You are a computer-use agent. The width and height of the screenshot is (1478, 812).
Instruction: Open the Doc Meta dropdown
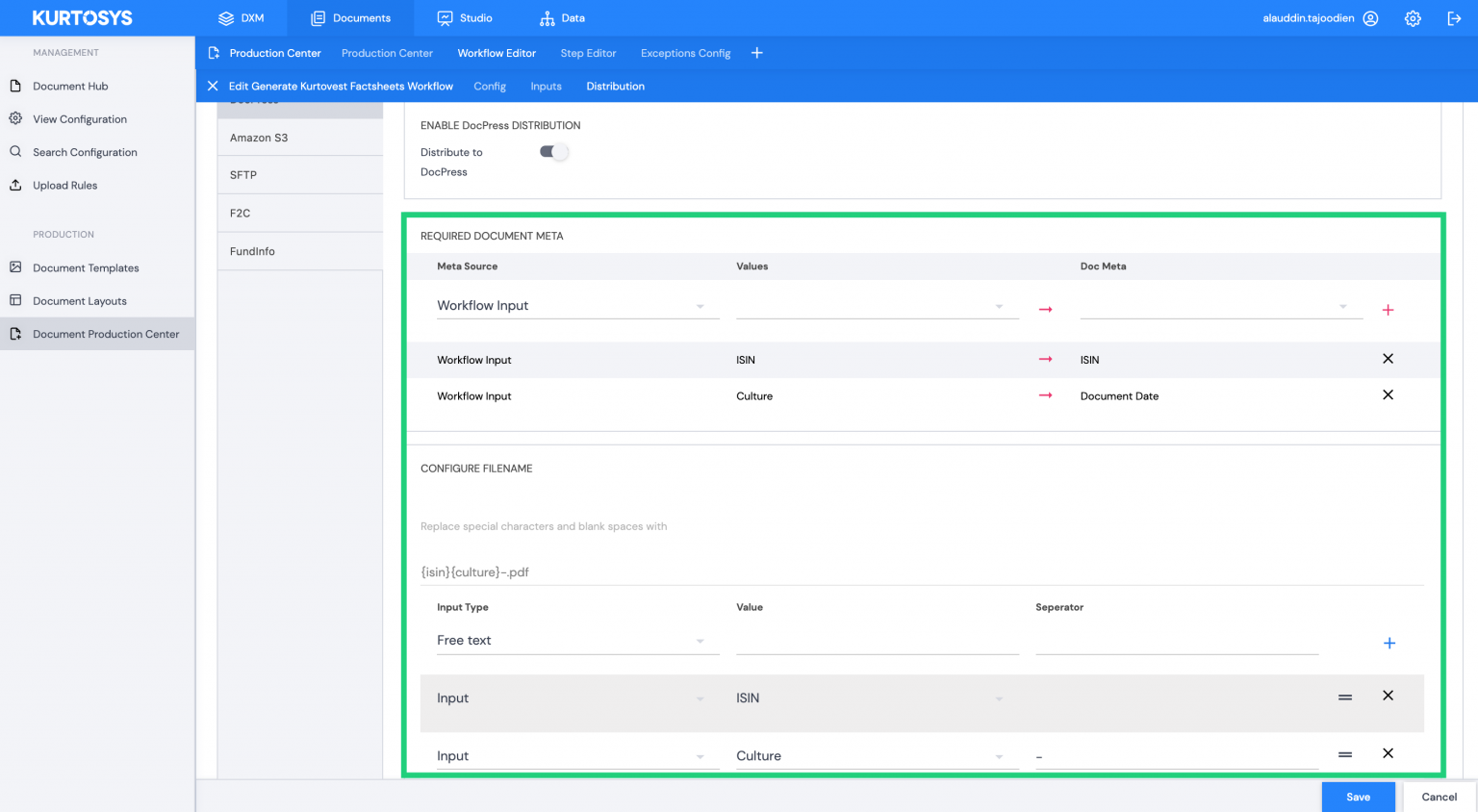click(1220, 307)
